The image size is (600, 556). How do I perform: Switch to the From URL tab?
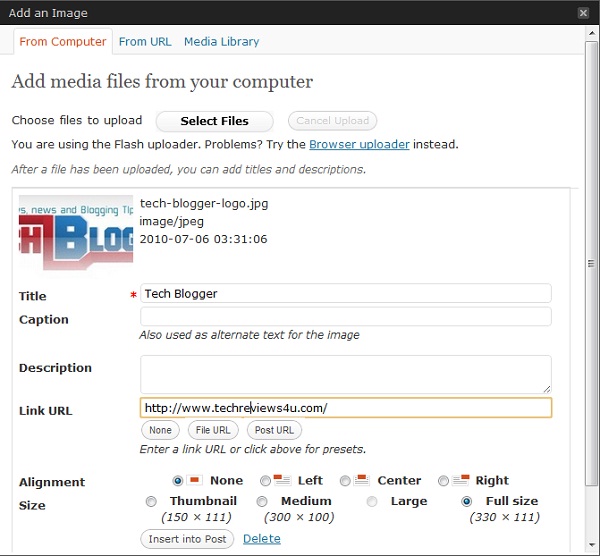145,41
